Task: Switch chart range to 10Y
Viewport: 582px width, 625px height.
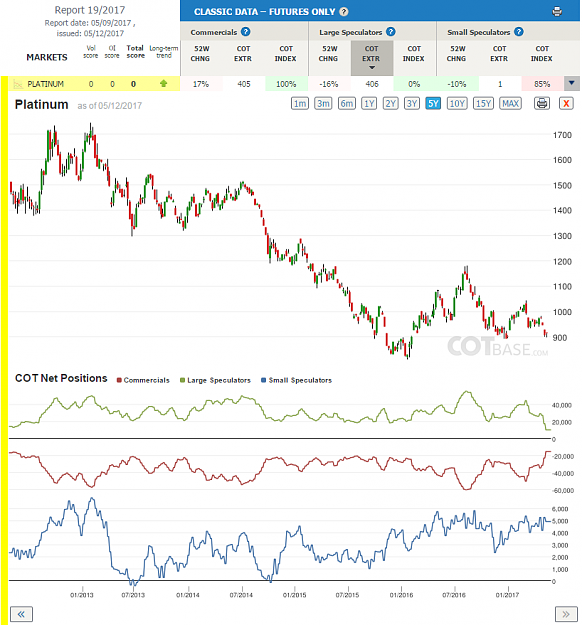Action: [x=456, y=104]
